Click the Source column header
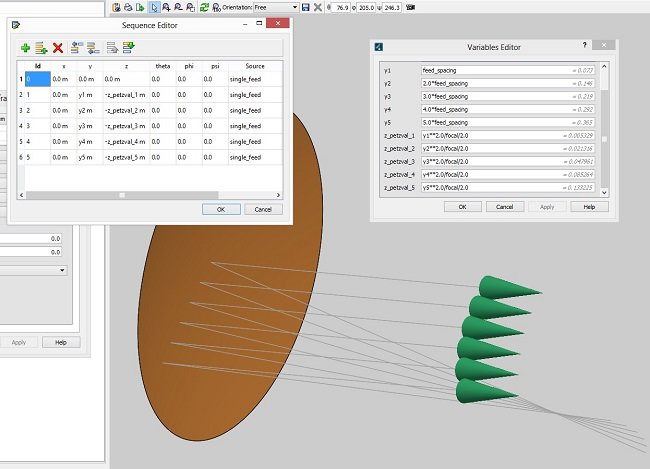Viewport: 650px width, 469px height. [254, 65]
